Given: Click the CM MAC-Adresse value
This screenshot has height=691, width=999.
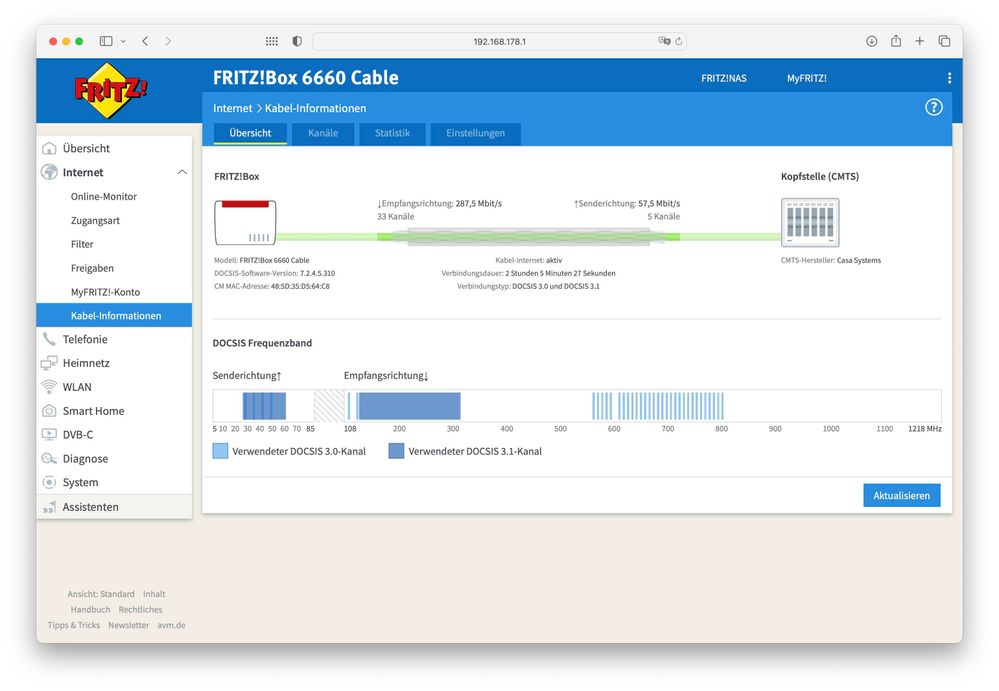Looking at the screenshot, I should pos(300,286).
